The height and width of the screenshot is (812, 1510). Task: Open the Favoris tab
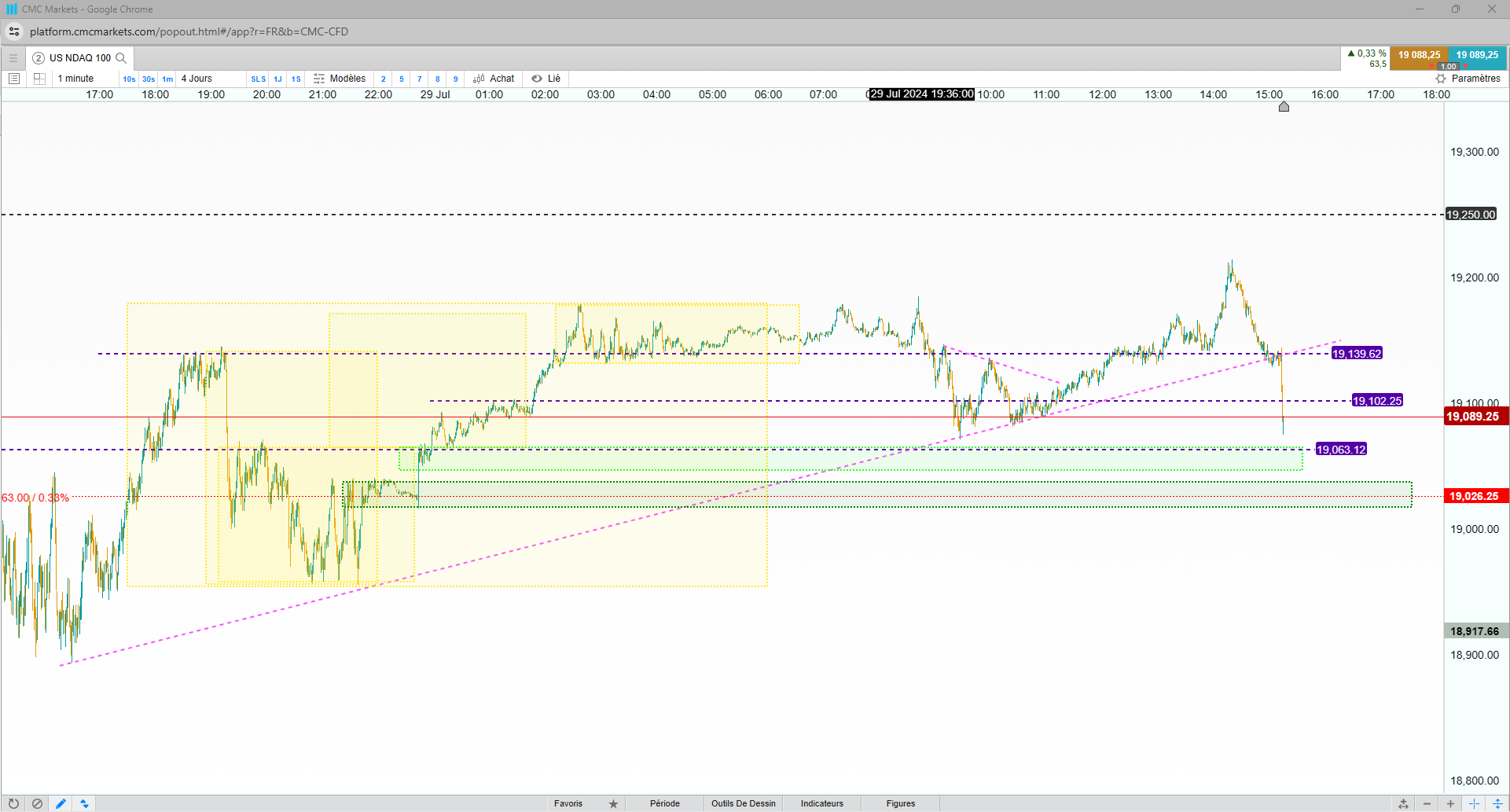click(x=568, y=803)
